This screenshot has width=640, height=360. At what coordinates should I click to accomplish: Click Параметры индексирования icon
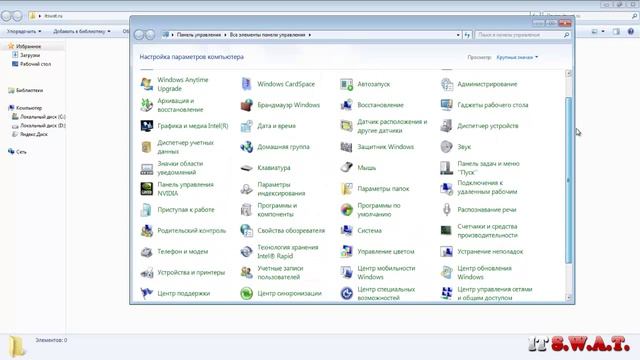(247, 189)
